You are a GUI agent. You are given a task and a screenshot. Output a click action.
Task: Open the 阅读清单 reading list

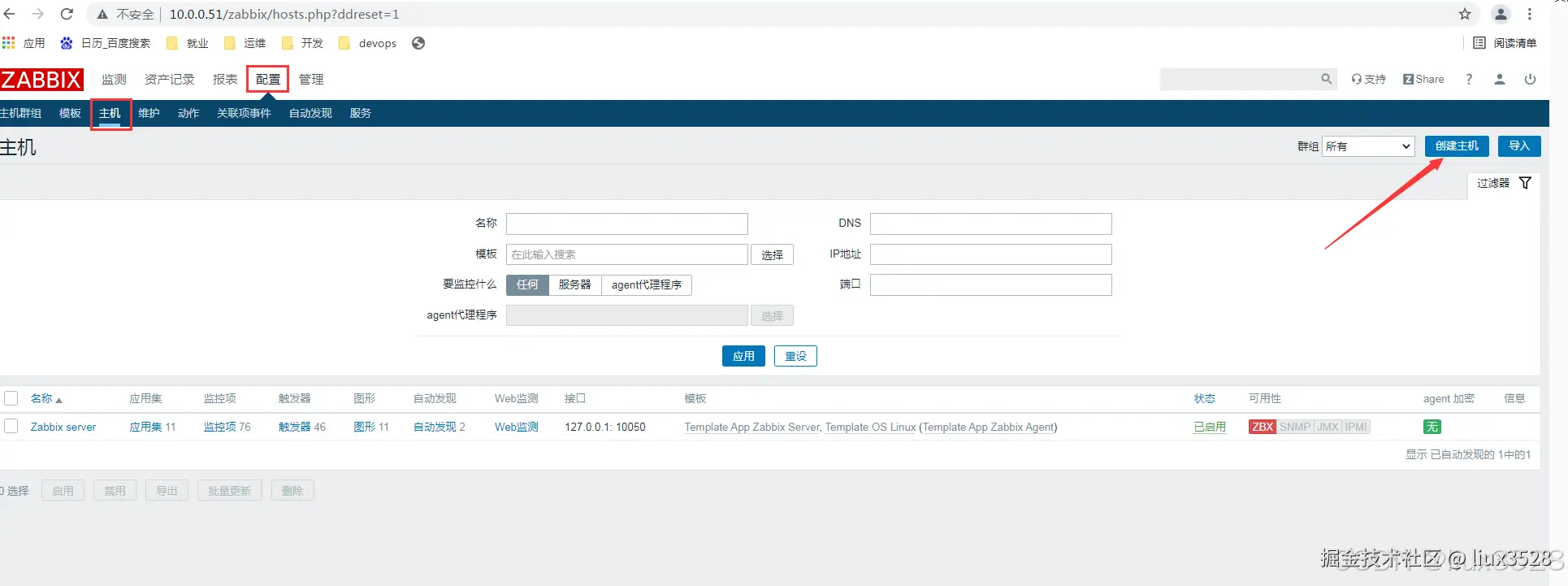1505,43
